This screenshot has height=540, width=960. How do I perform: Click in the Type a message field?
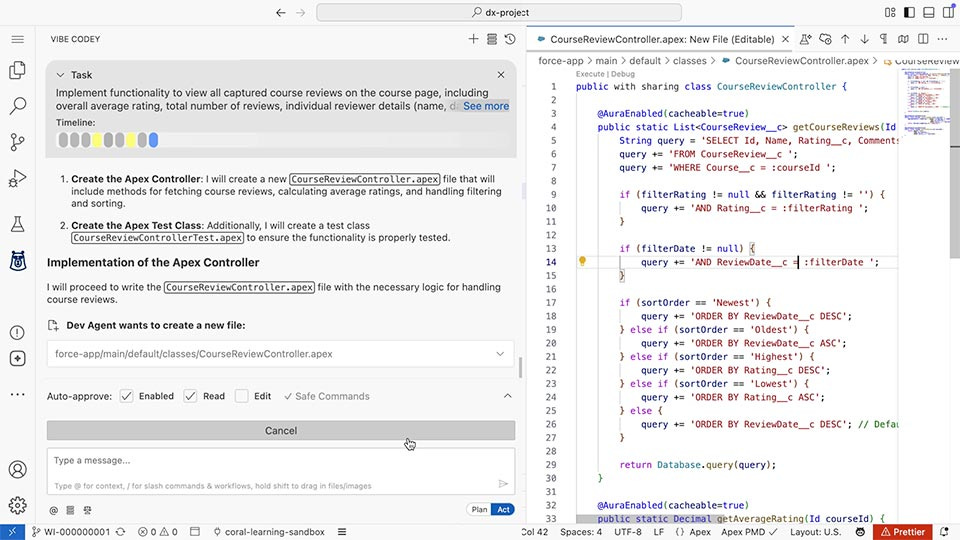point(280,470)
